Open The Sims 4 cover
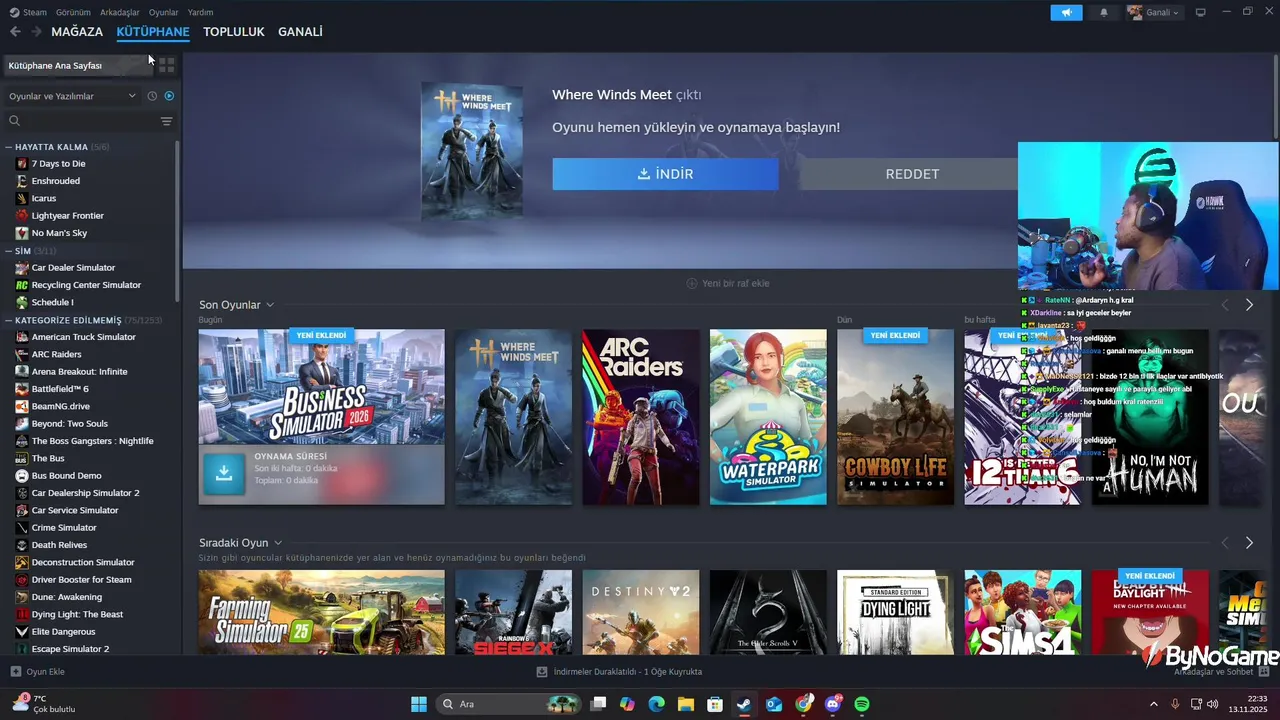1280x720 pixels. (1022, 612)
